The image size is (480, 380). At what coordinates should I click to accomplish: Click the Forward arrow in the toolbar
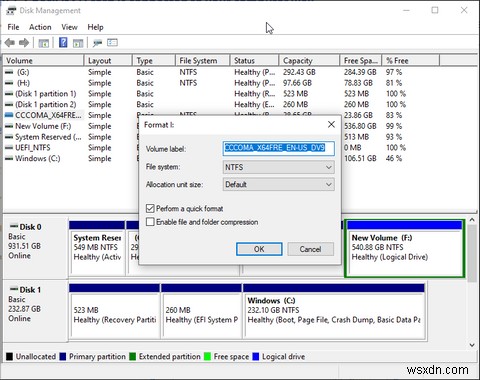[24, 43]
